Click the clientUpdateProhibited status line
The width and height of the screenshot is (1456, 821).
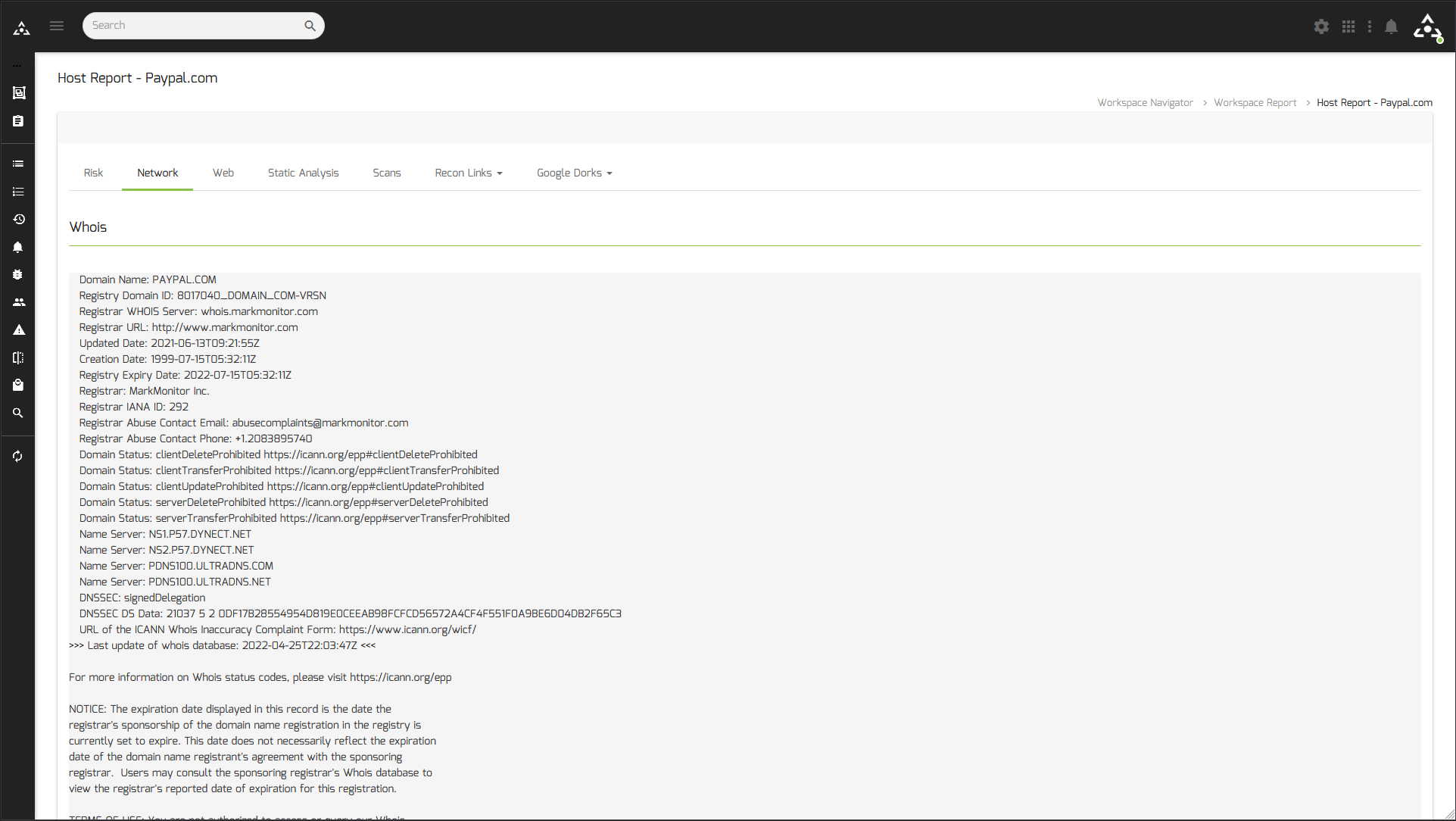click(x=282, y=486)
